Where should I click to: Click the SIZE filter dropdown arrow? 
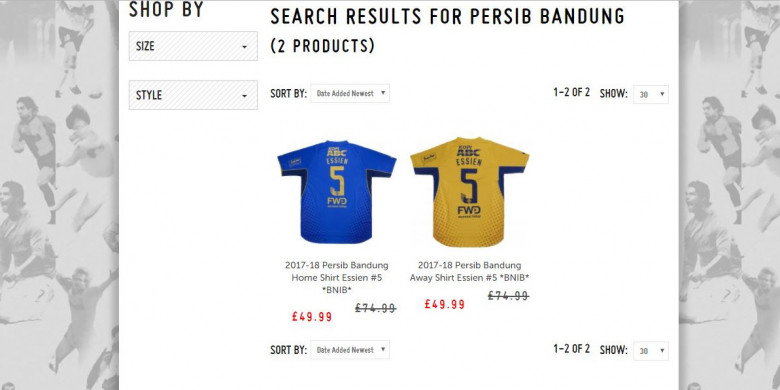[x=244, y=47]
